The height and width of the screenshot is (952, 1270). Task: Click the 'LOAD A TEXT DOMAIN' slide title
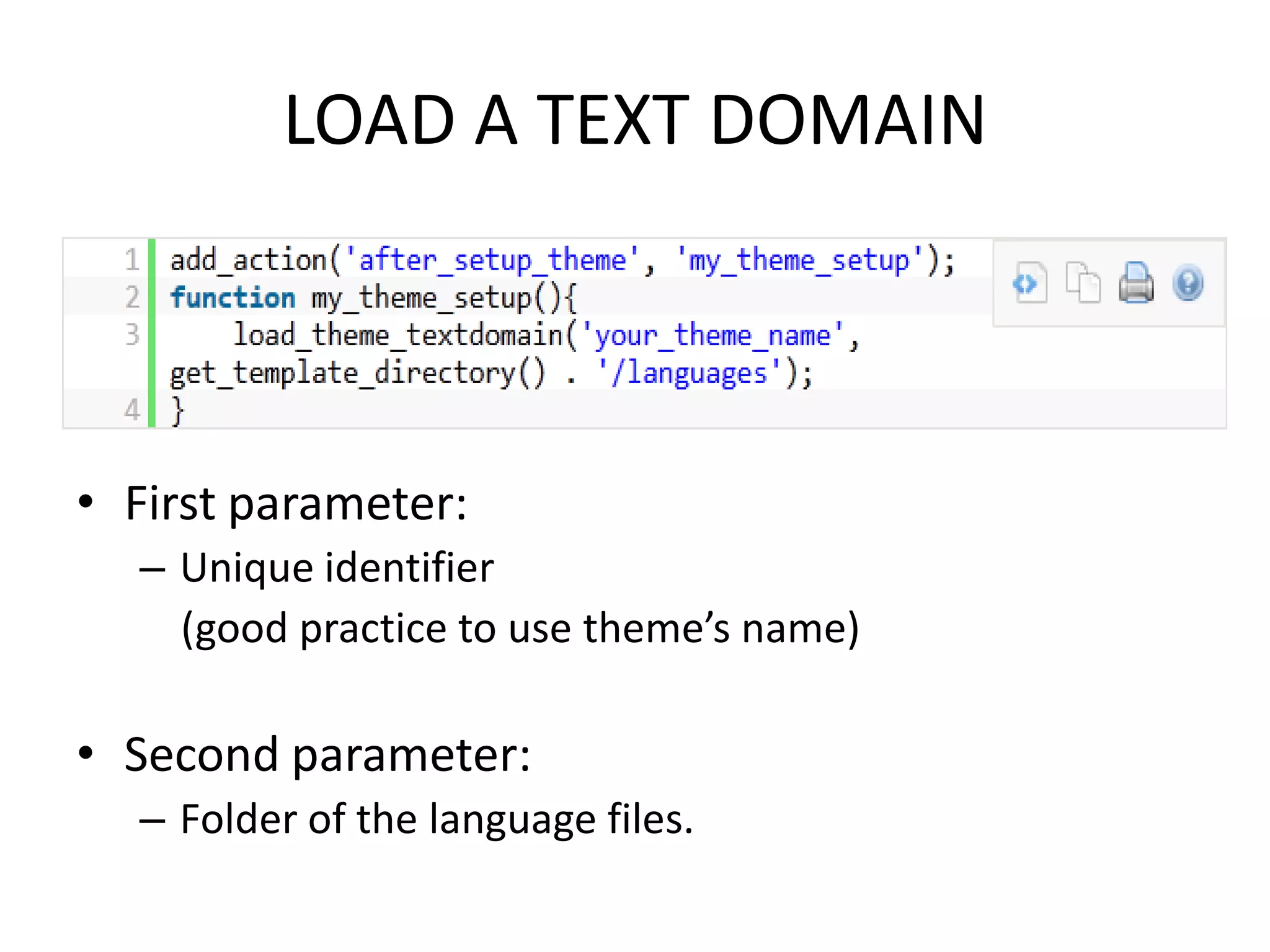pos(634,119)
